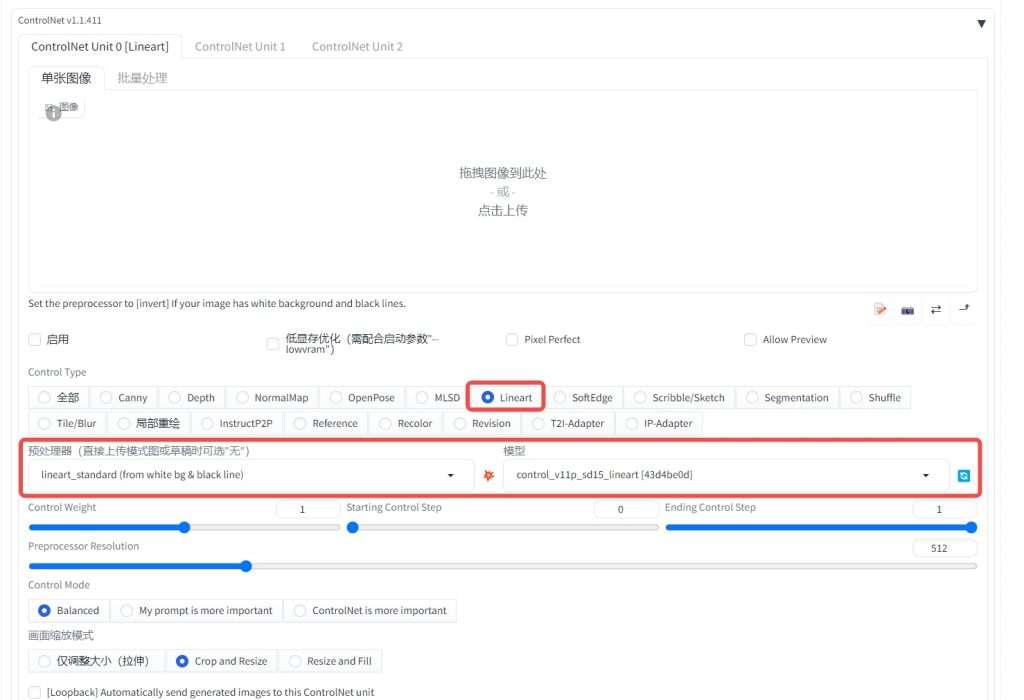Viewport: 1024px width, 700px height.
Task: Choose the MLSD control type
Action: click(438, 398)
